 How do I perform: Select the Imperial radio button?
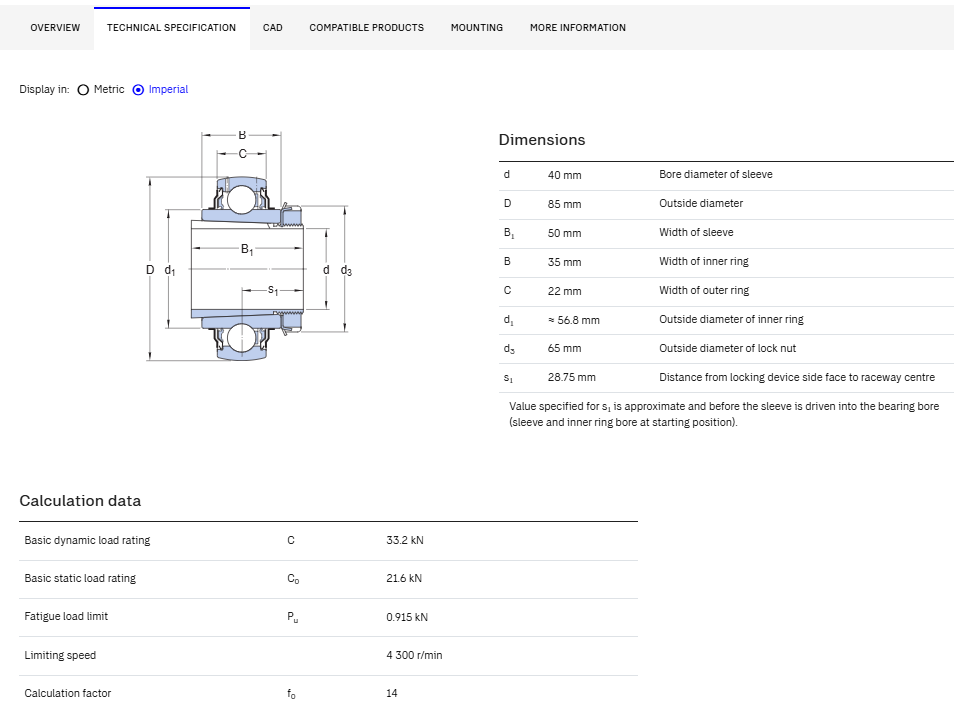click(138, 90)
